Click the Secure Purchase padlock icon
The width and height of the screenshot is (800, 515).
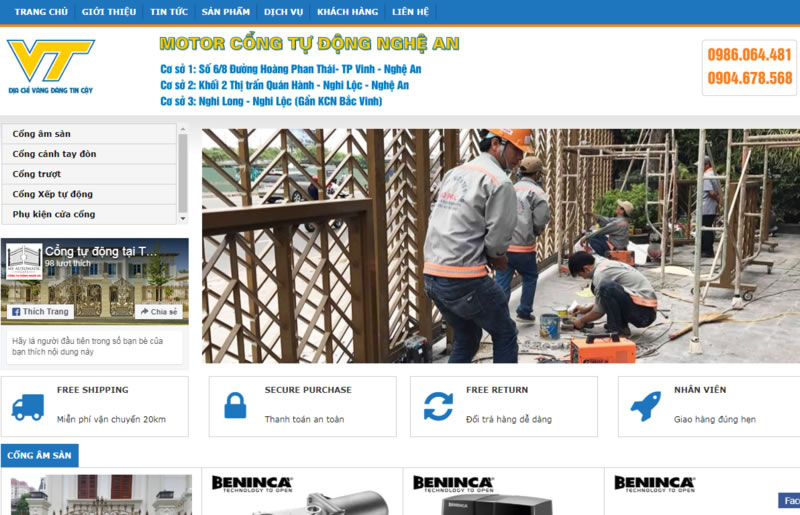[235, 406]
